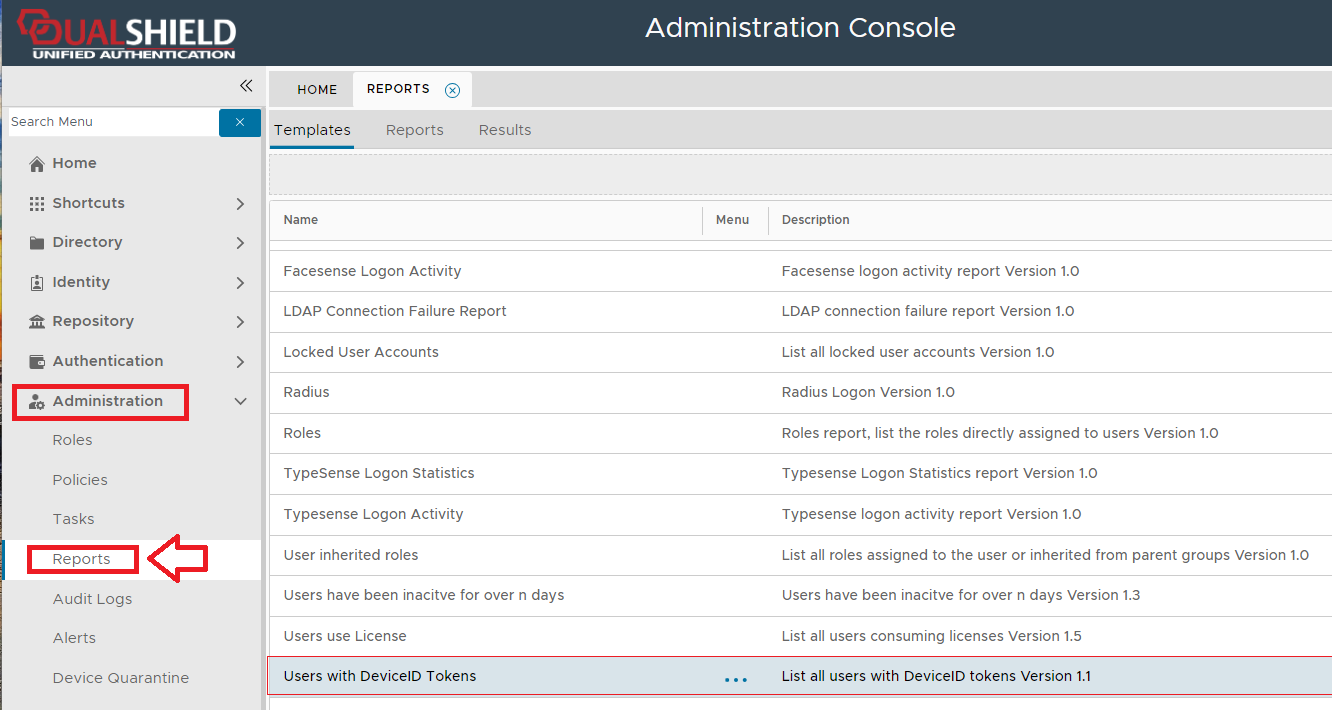Clear the menu search with X button
This screenshot has width=1332, height=710.
pos(240,122)
